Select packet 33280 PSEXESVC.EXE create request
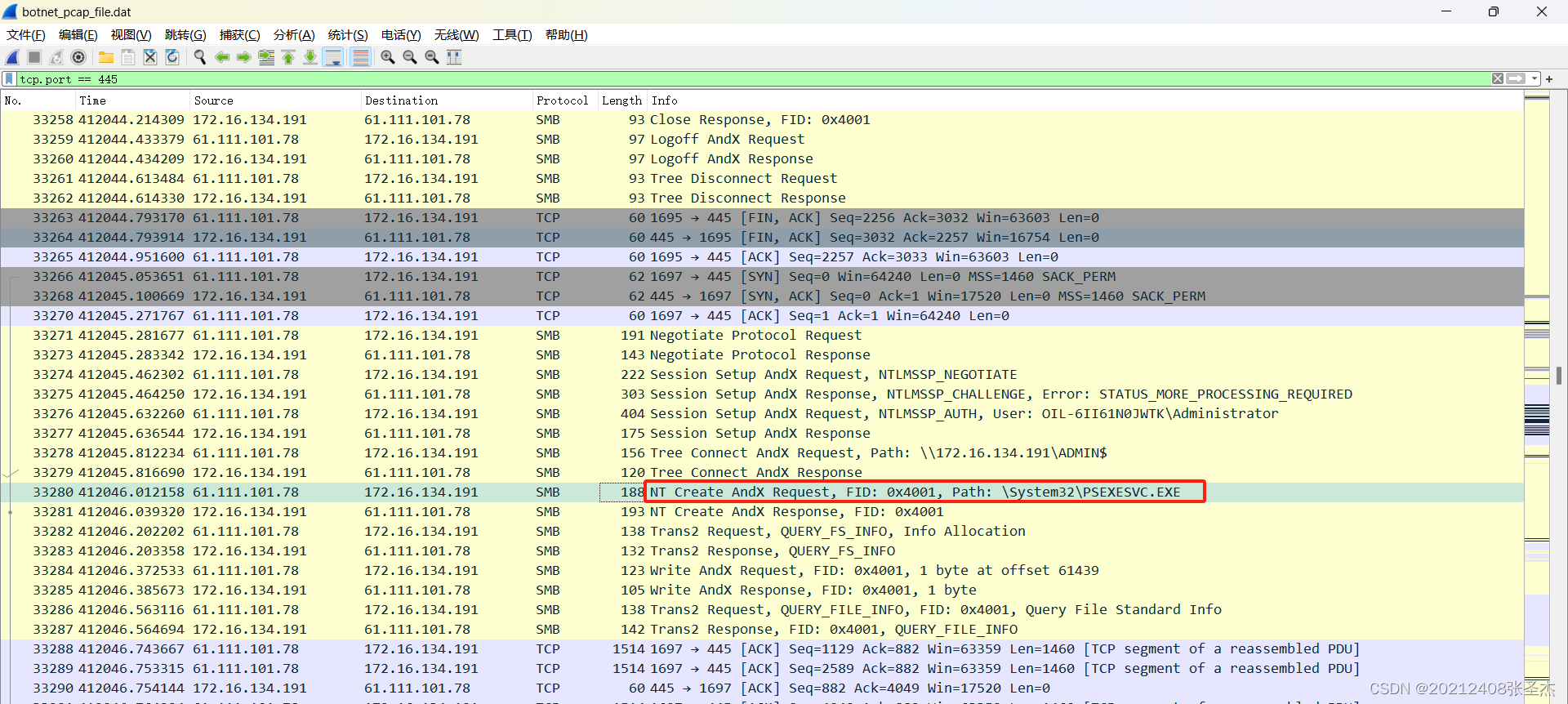The height and width of the screenshot is (704, 1568). pyautogui.click(x=762, y=492)
